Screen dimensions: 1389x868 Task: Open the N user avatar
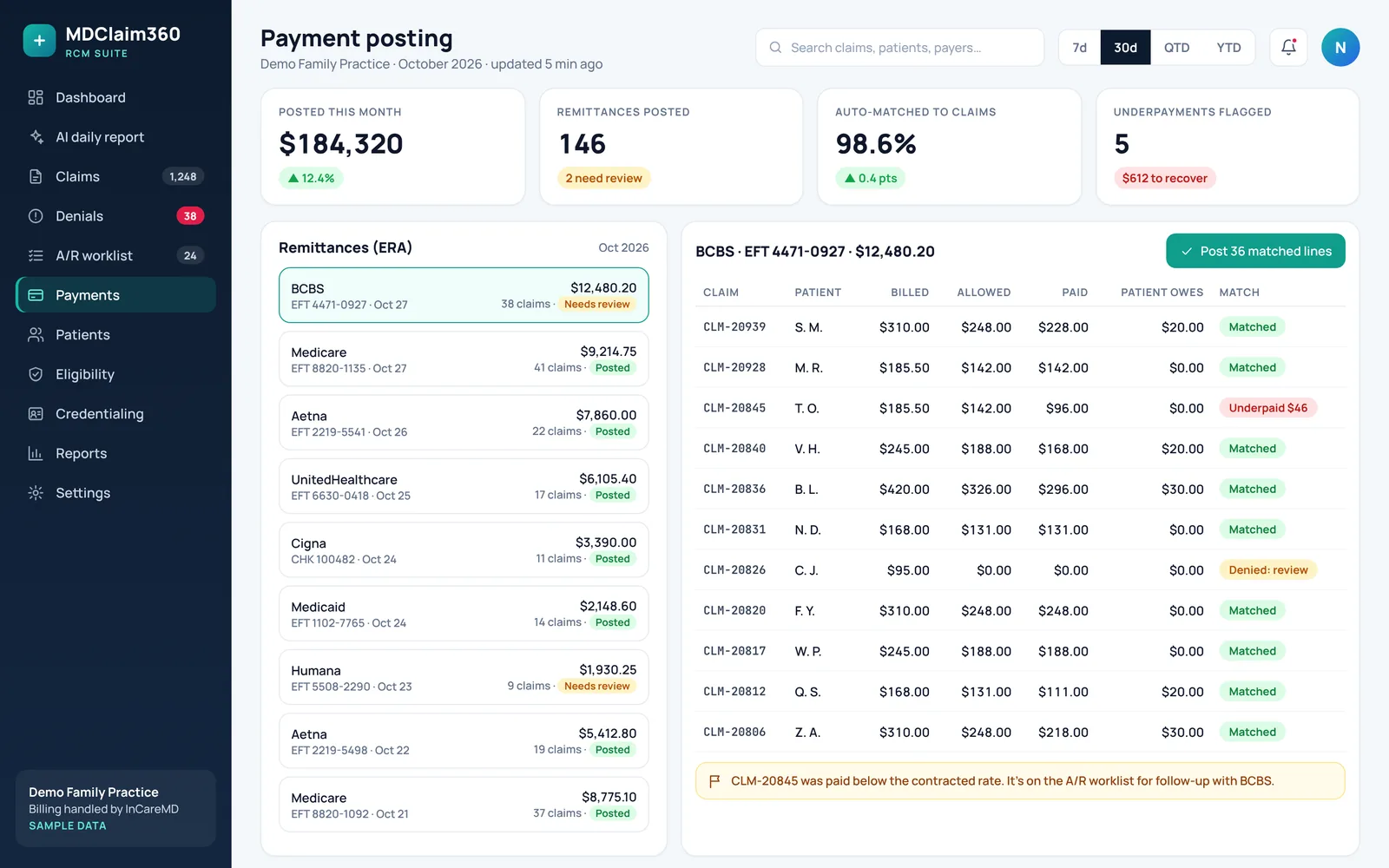pyautogui.click(x=1340, y=48)
